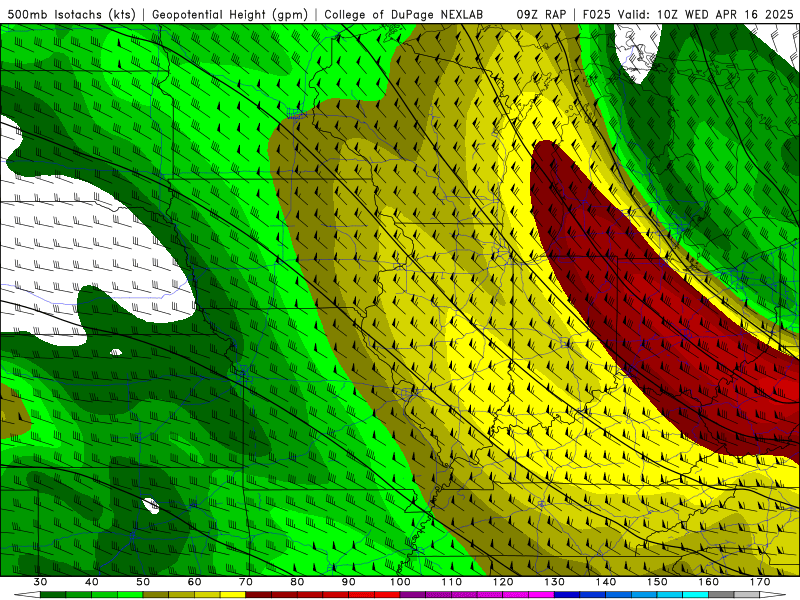This screenshot has height=600, width=800.
Task: Pick the dark olive 50-55 kt legend swatch
Action: click(156, 595)
